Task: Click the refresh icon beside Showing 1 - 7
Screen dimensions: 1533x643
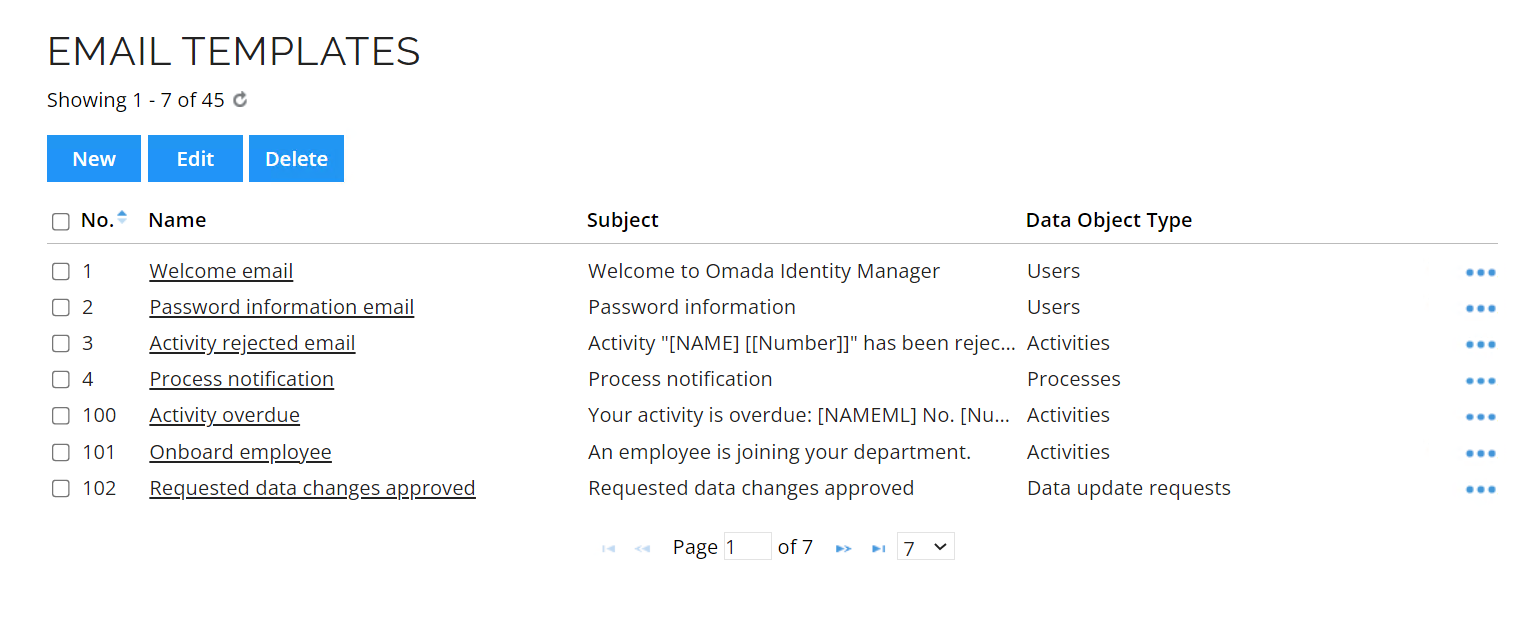Action: pos(240,100)
